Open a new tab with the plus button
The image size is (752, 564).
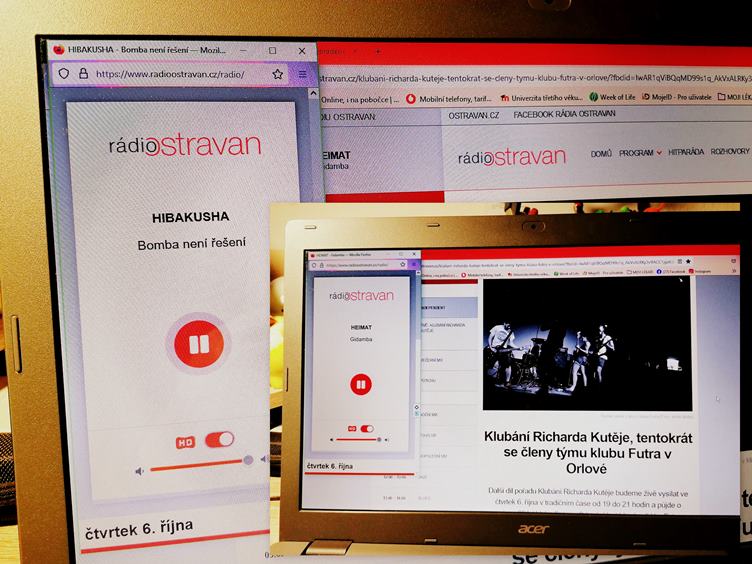[x=378, y=51]
